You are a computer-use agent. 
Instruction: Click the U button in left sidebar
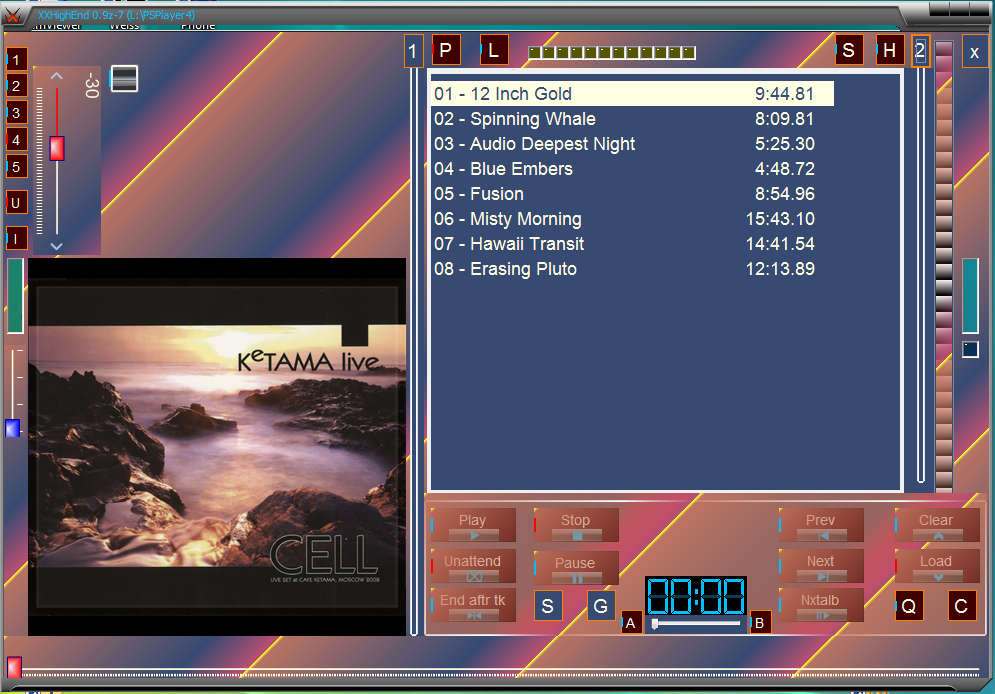16,203
